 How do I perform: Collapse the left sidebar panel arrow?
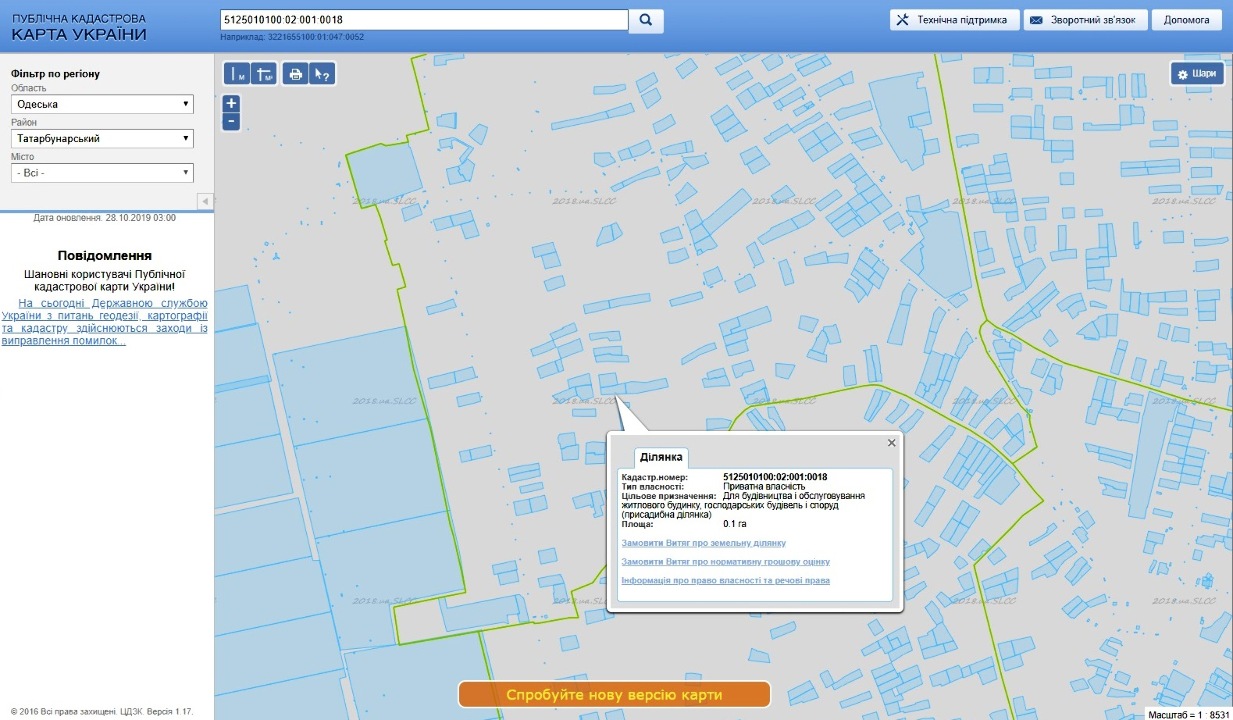point(206,201)
